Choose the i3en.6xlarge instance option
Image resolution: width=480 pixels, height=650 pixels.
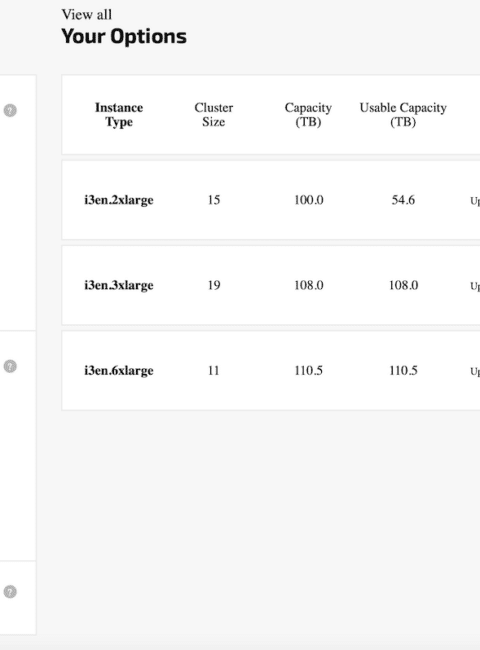point(119,371)
